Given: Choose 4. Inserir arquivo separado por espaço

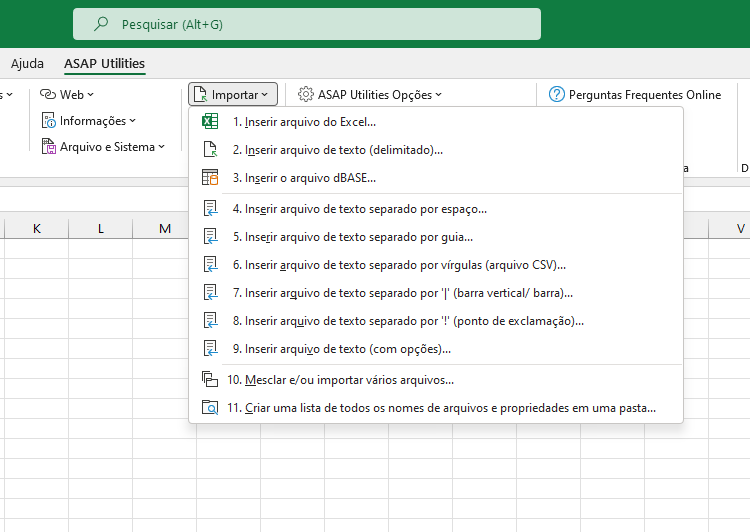Looking at the screenshot, I should [436, 209].
